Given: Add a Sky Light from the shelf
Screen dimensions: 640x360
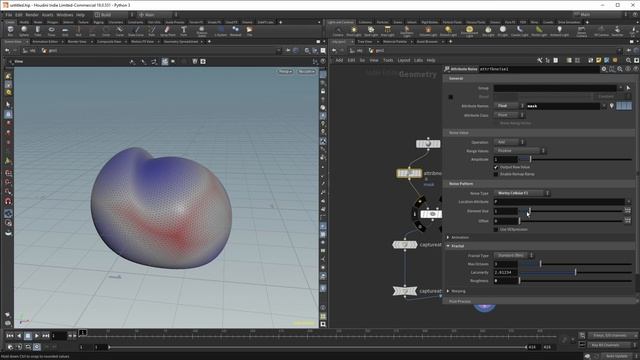Looking at the screenshot, I should pyautogui.click(x=488, y=31).
